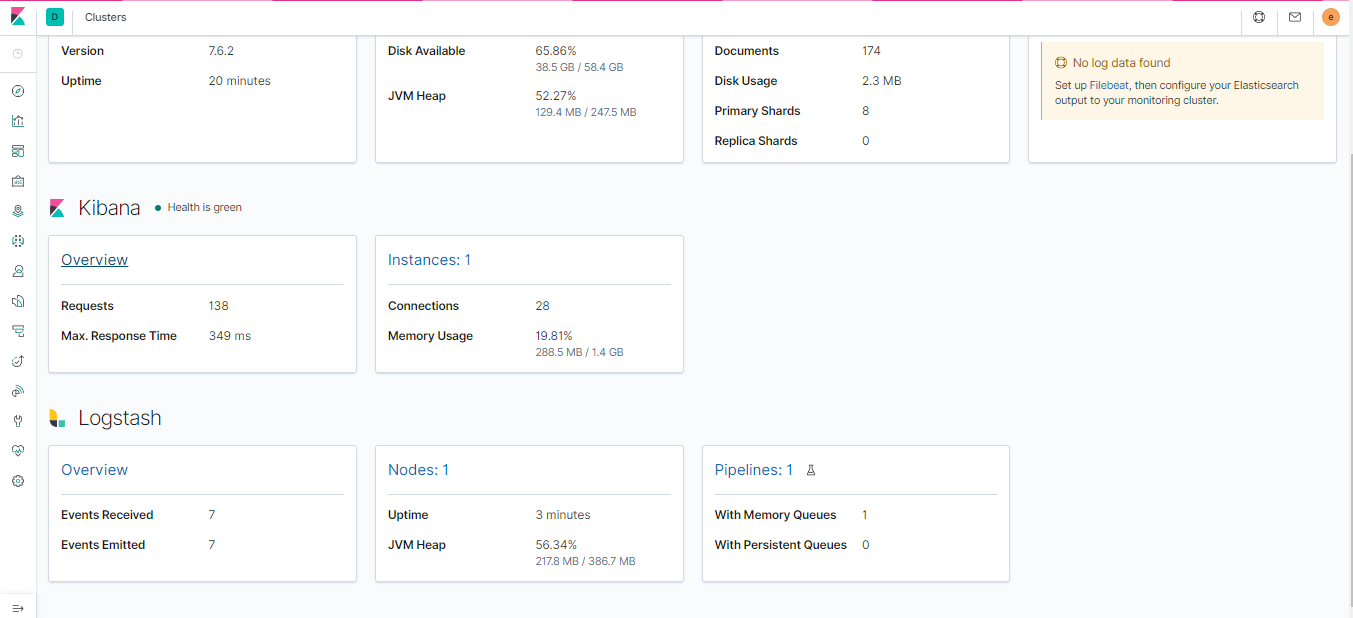Click the 'Logstash' section heading
This screenshot has height=618, width=1353.
120,418
